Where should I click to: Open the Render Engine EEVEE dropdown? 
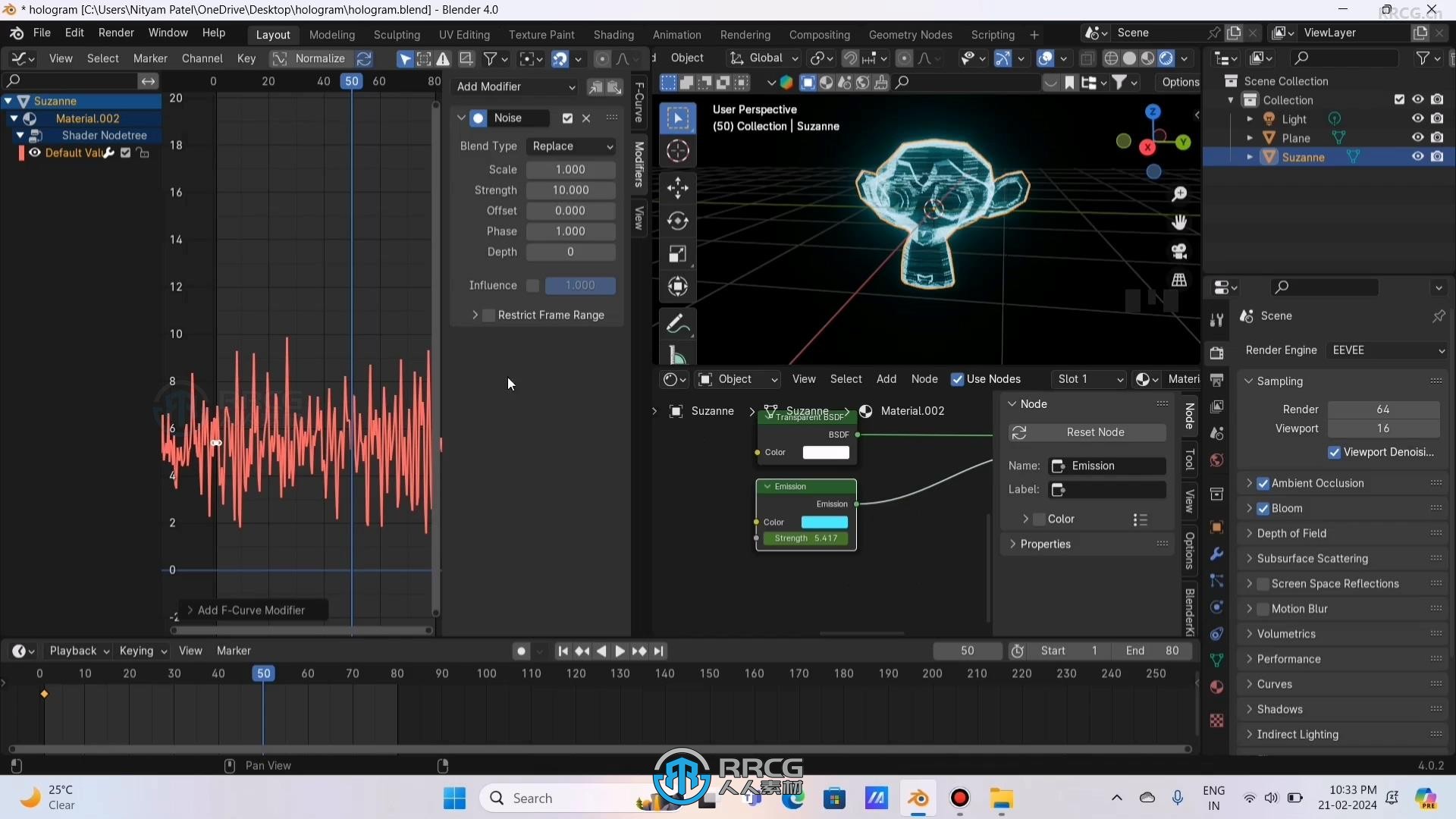[1387, 350]
